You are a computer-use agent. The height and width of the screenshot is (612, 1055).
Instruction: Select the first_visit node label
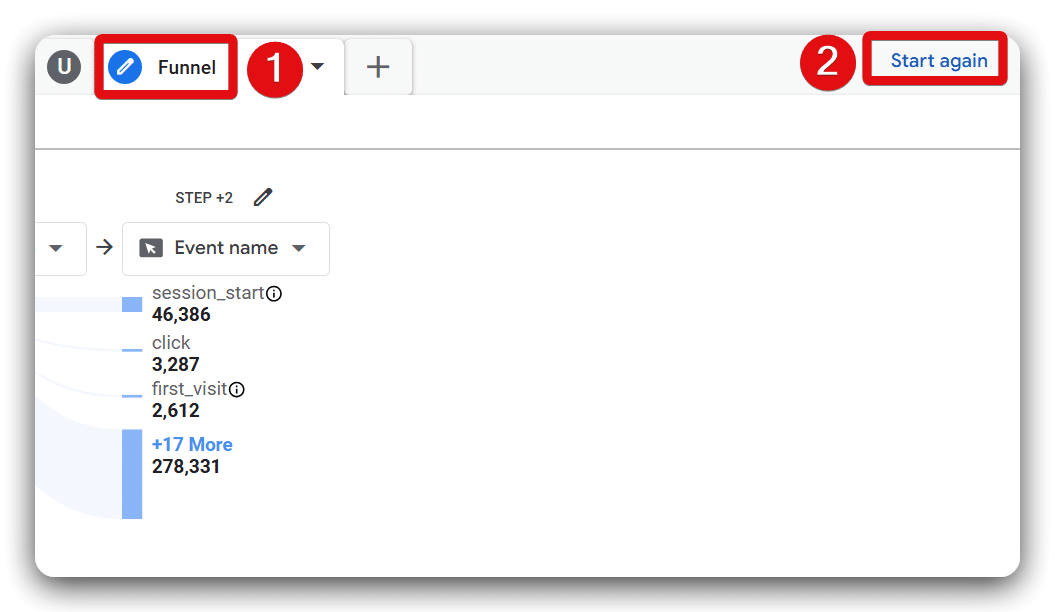coord(189,389)
